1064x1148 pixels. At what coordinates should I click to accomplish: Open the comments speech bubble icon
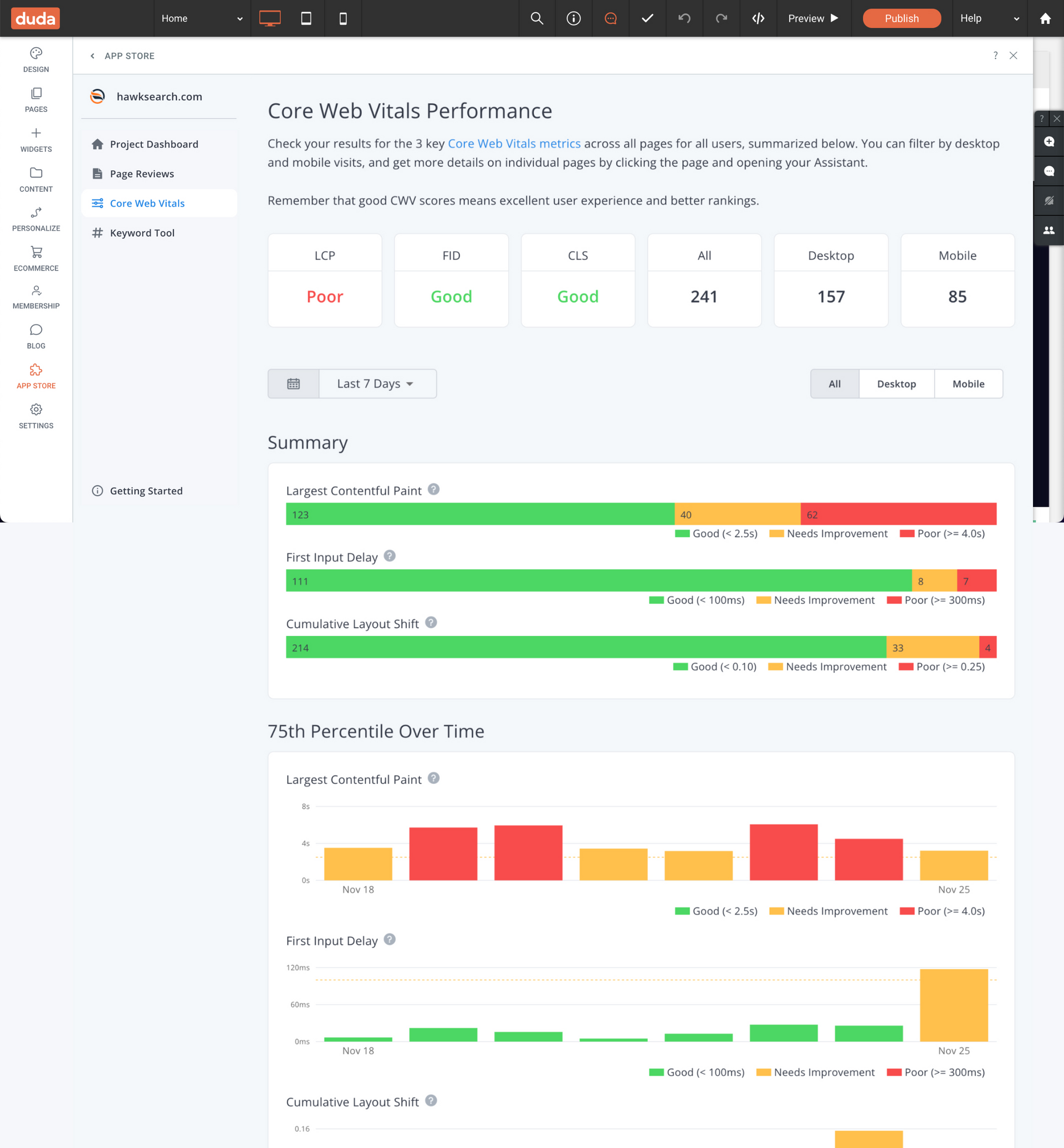point(610,18)
